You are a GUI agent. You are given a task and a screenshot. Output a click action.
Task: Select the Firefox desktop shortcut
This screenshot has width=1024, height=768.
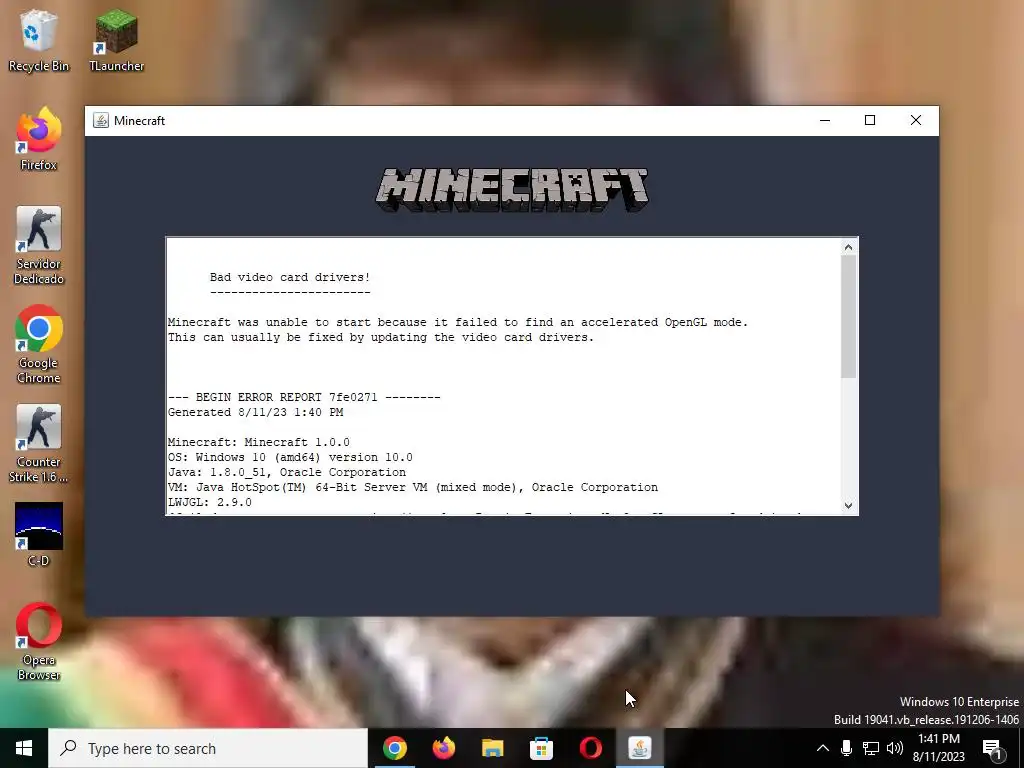39,139
